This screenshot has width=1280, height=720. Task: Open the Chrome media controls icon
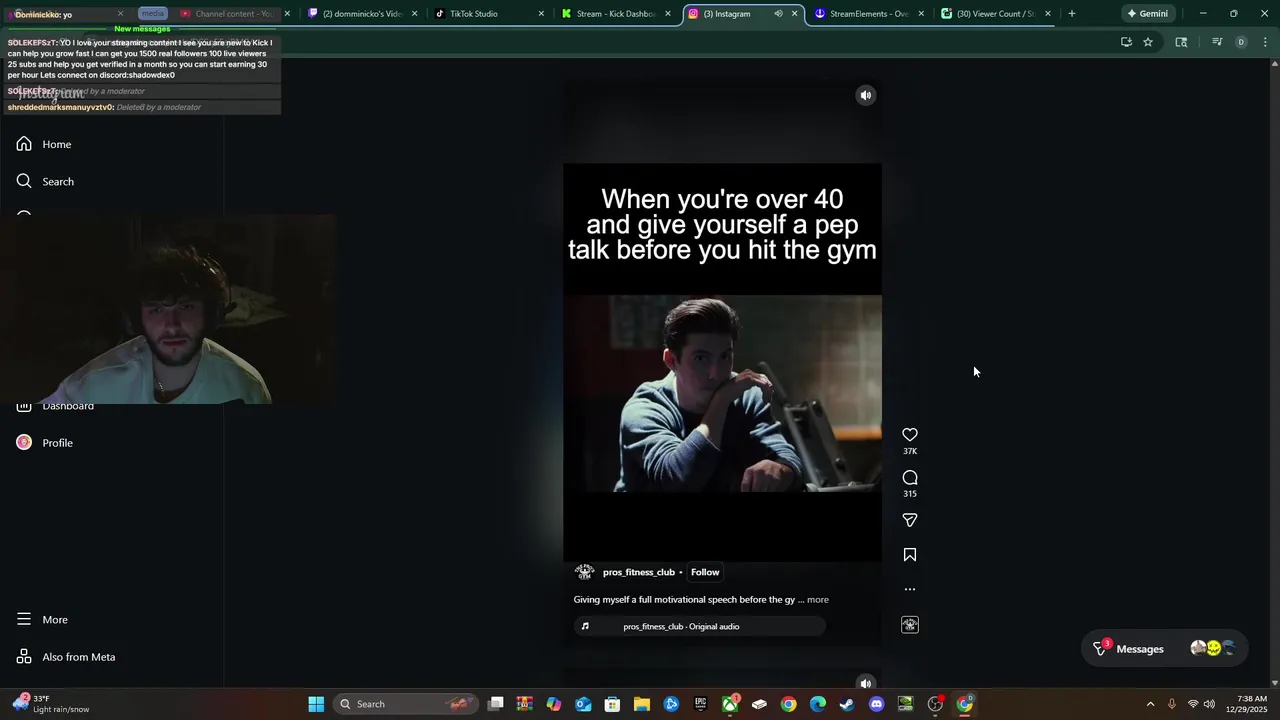pos(1217,42)
